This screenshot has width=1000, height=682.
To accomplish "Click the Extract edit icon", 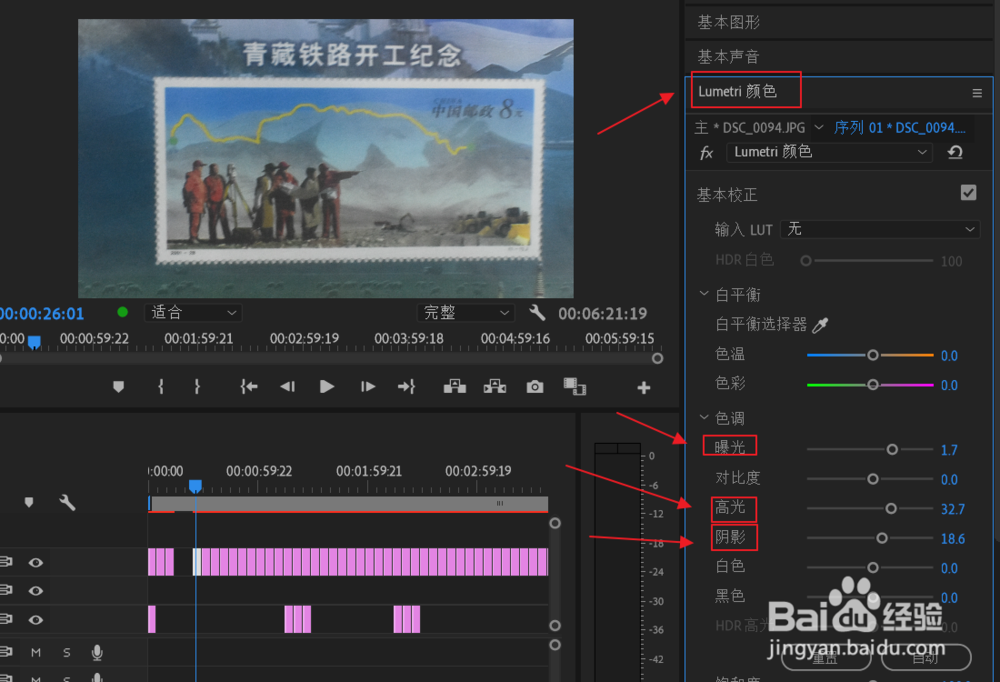I will (495, 387).
